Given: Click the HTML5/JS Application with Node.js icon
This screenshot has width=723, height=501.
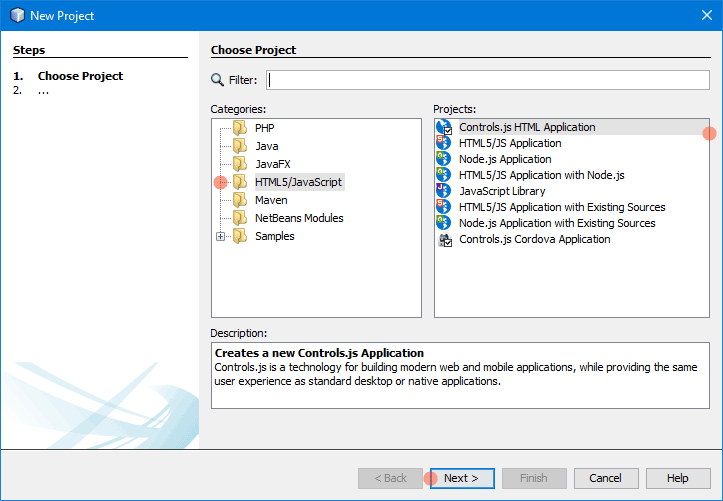Looking at the screenshot, I should pyautogui.click(x=444, y=175).
